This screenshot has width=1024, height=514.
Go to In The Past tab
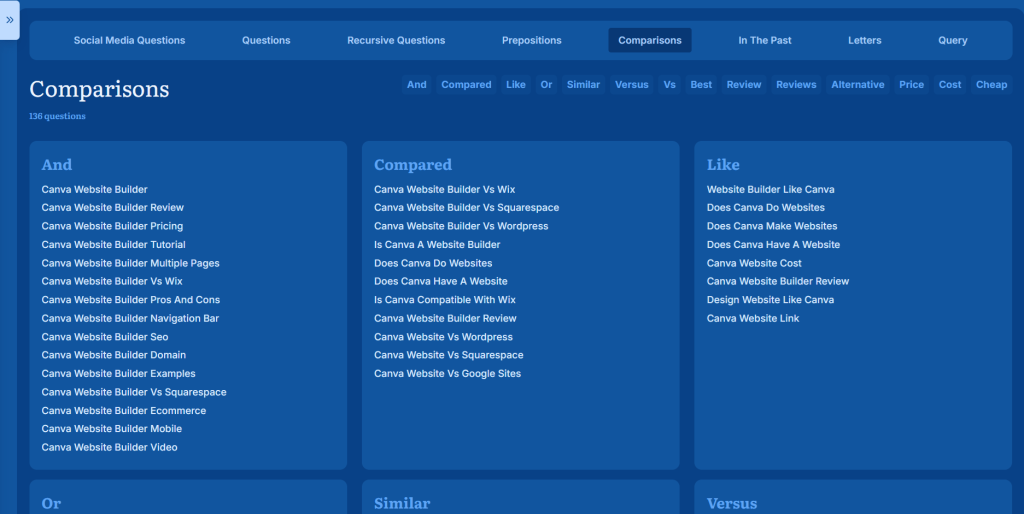click(765, 40)
